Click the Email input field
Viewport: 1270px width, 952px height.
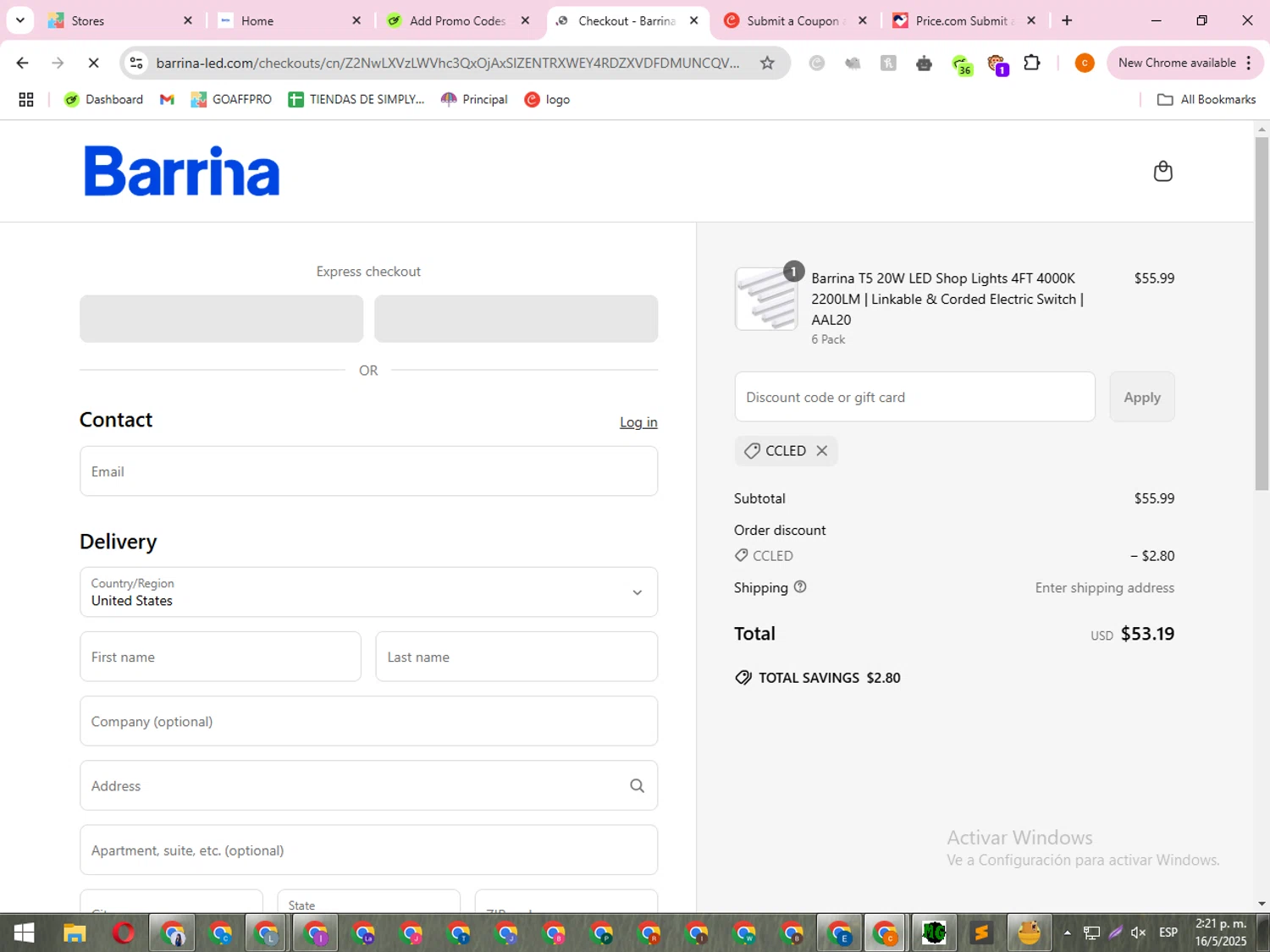(368, 471)
